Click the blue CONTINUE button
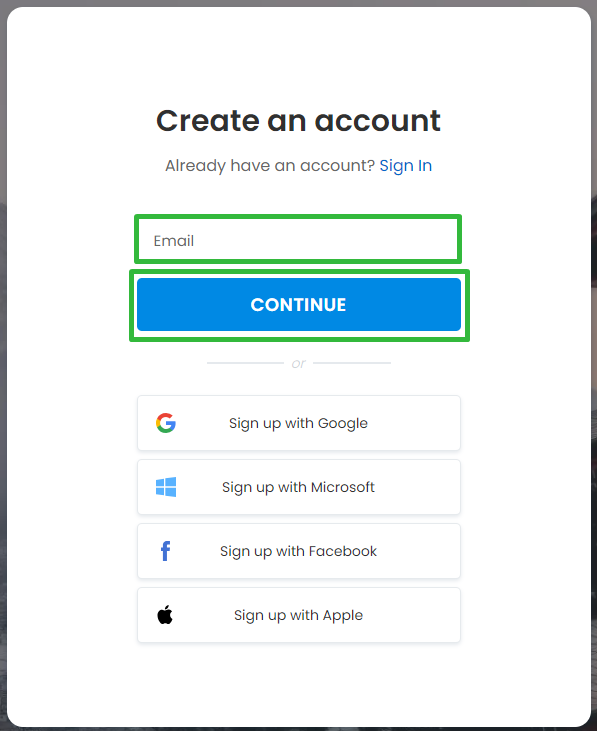 tap(299, 304)
